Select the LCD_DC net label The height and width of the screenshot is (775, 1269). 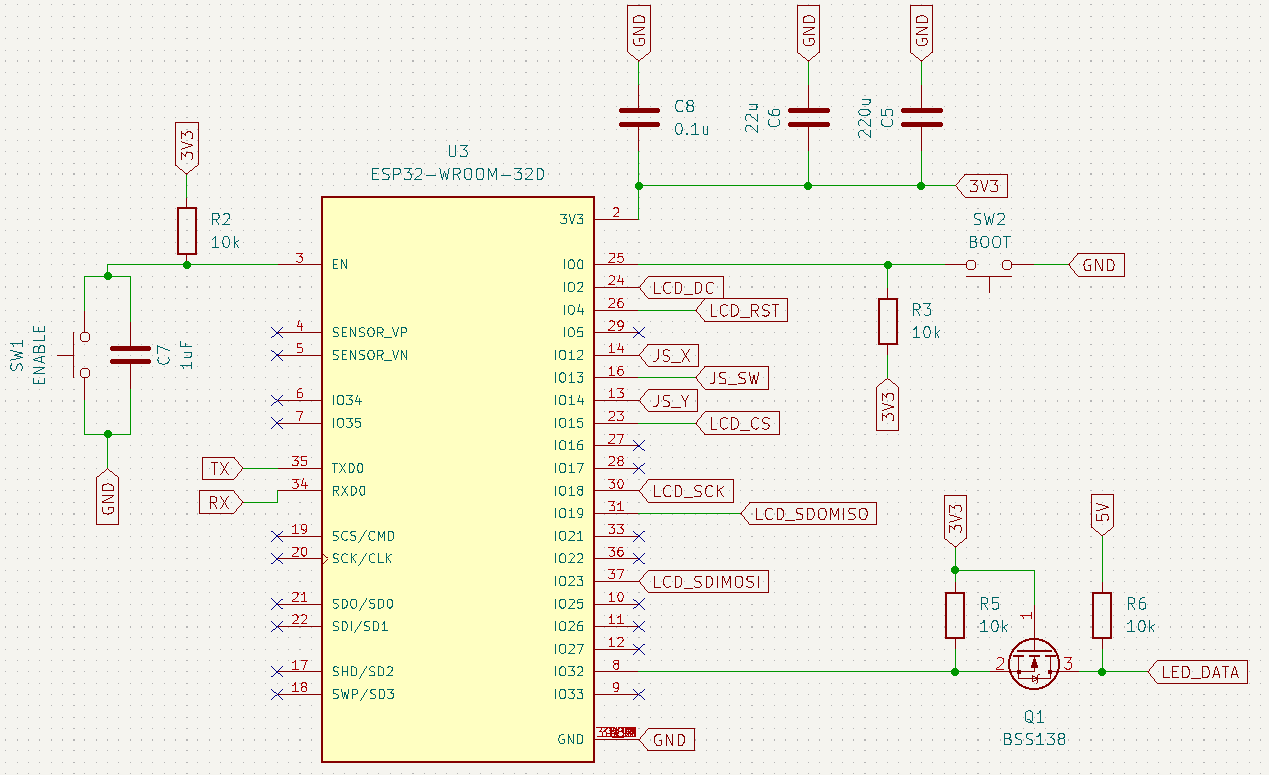tap(680, 288)
